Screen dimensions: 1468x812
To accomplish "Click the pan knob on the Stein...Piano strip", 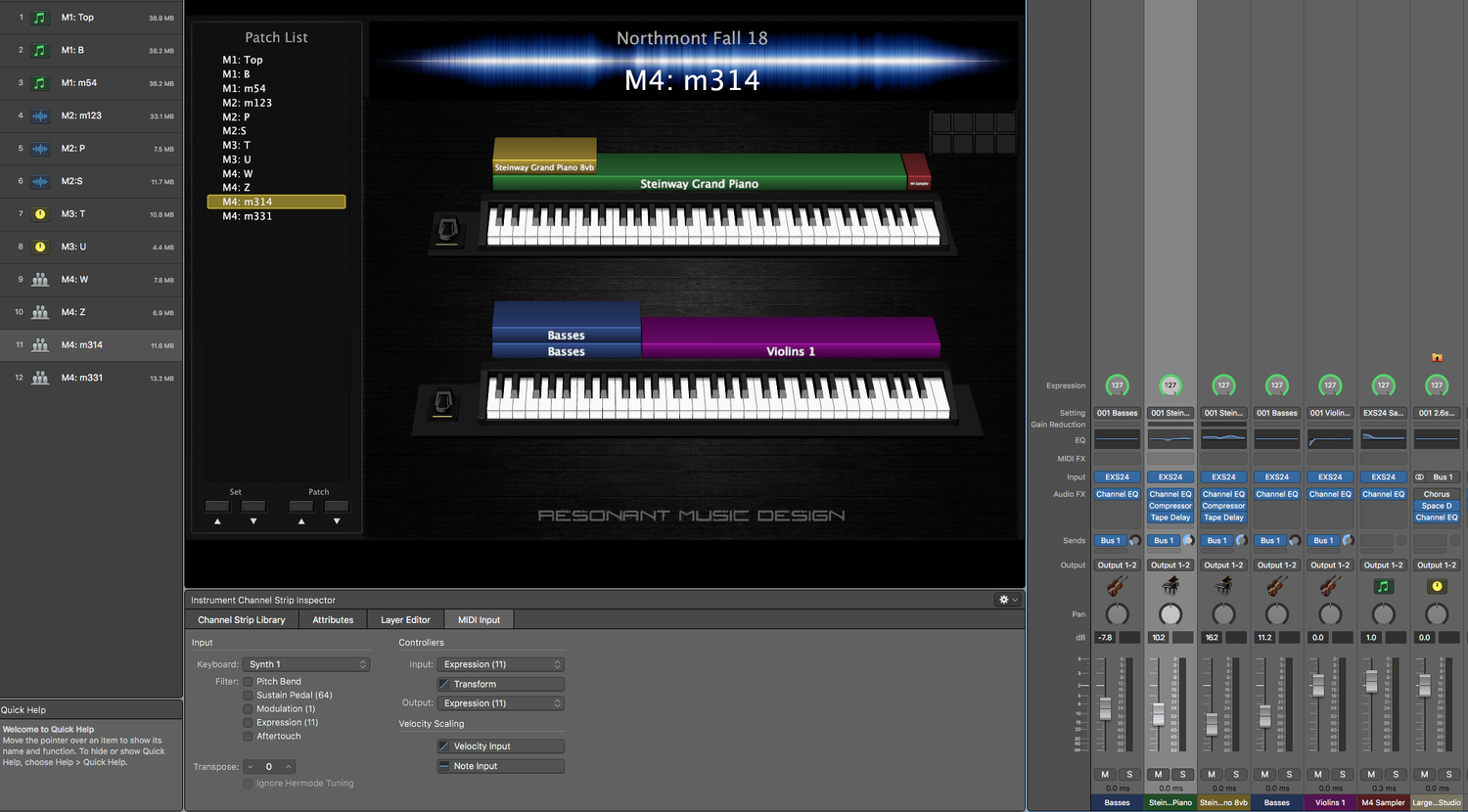I will pos(1170,614).
